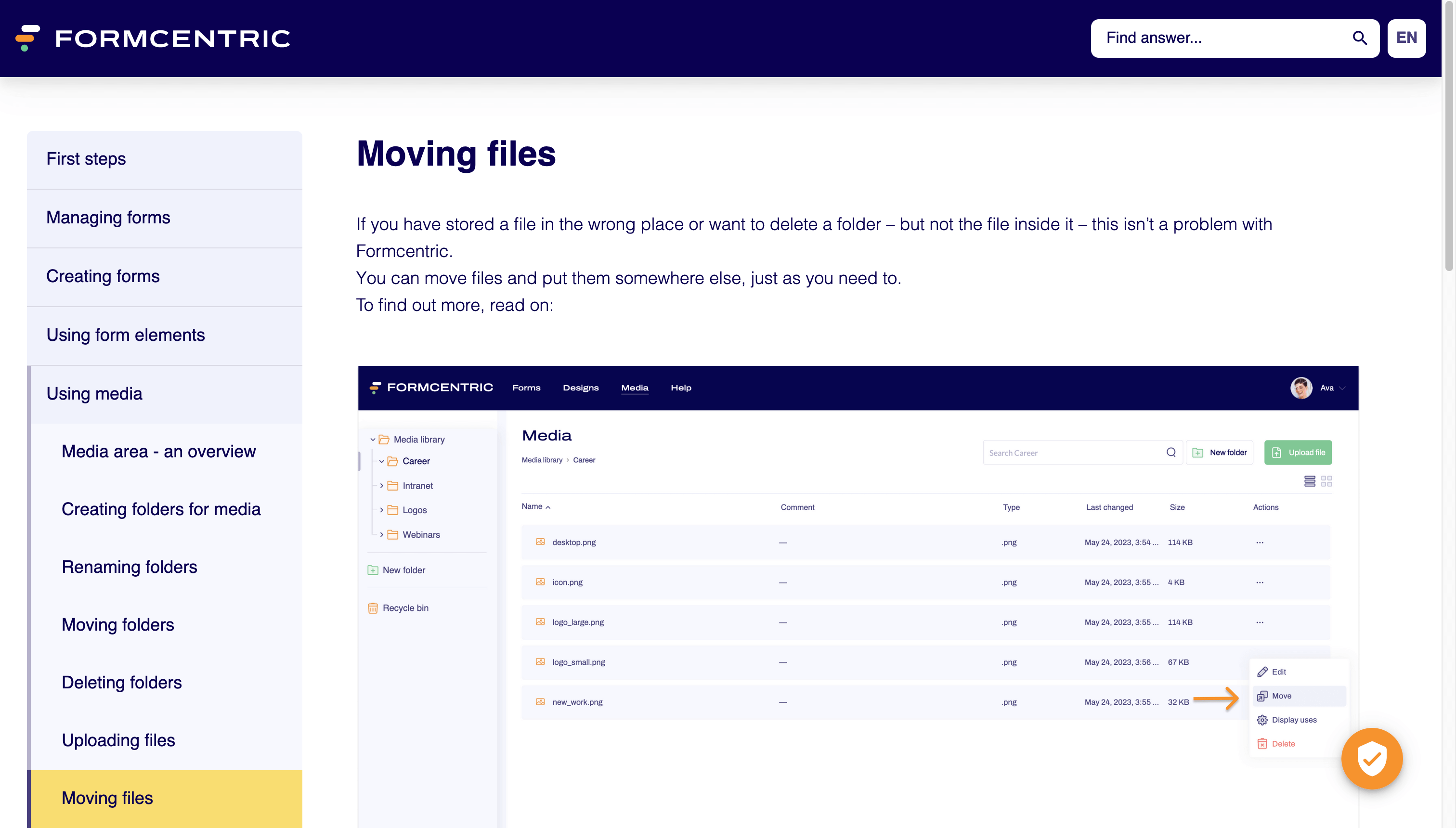Click the green Upload file button

[x=1298, y=453]
